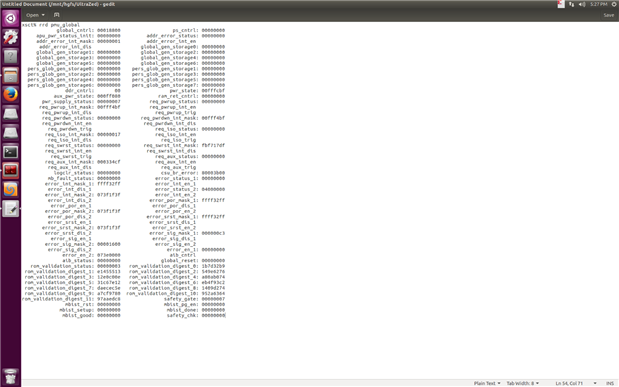Viewport: 619px width, 387px height.
Task: Click the rom_validation_status value 00000003
Action: [x=109, y=266]
